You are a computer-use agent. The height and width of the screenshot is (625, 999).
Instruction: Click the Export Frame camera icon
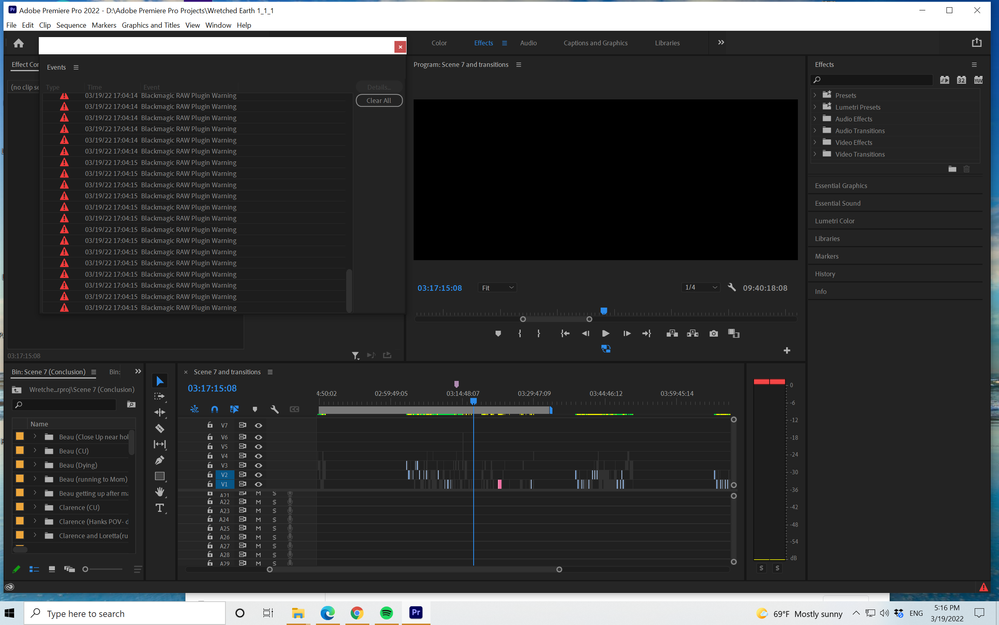[714, 333]
